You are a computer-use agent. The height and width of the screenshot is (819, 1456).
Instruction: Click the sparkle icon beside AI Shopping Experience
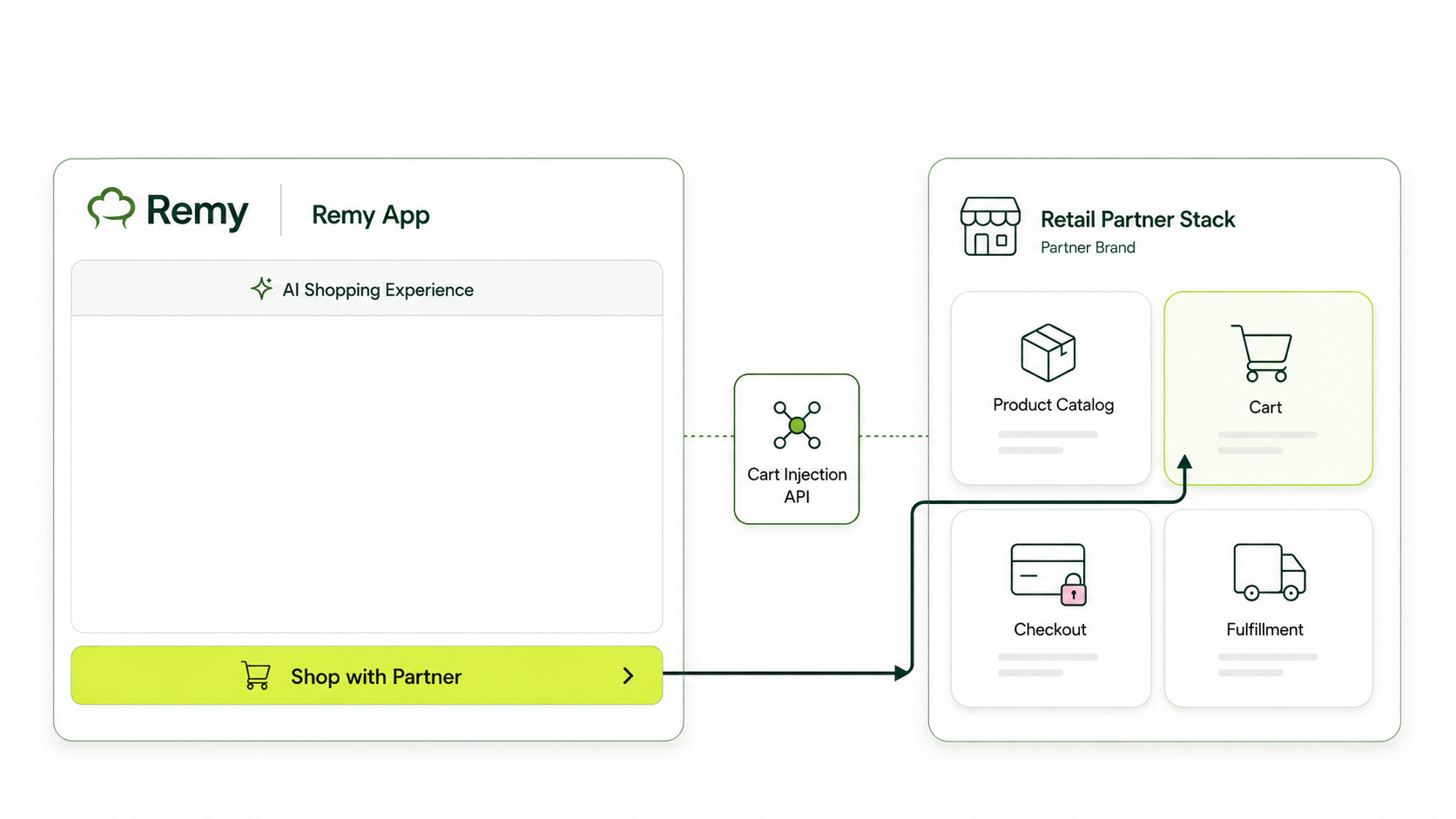click(x=261, y=289)
